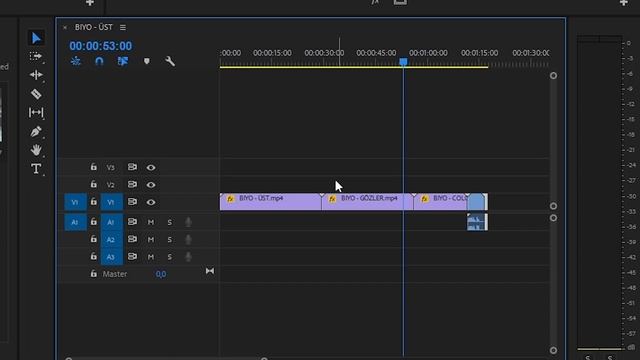
Task: Click time ruler at 00:01:15:00
Action: tap(480, 53)
